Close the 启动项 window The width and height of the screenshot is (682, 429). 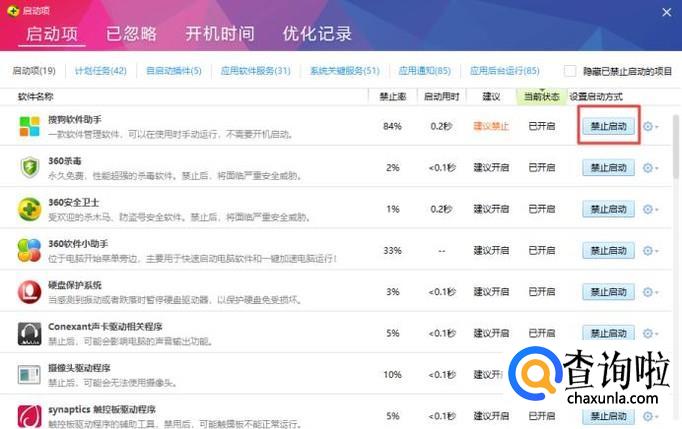(666, 12)
